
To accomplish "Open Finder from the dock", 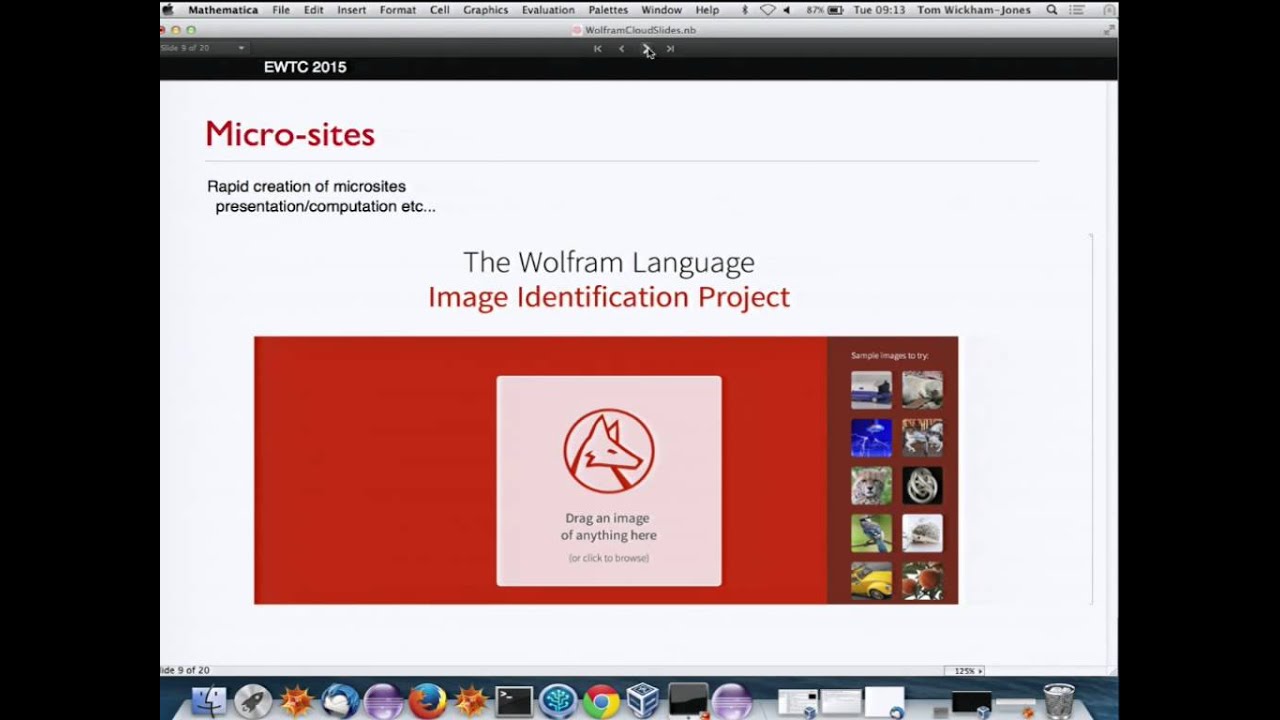I will [x=209, y=701].
